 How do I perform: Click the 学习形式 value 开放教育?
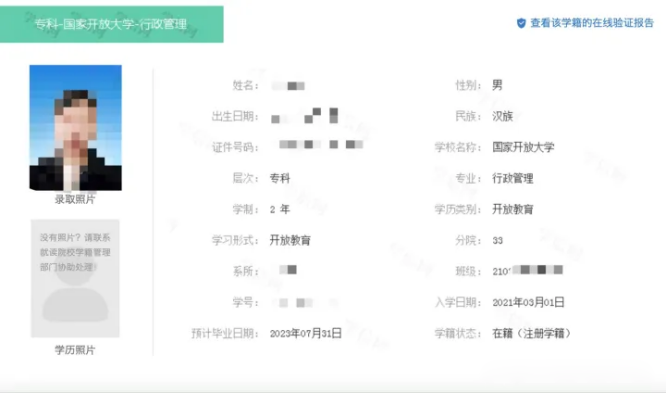290,240
